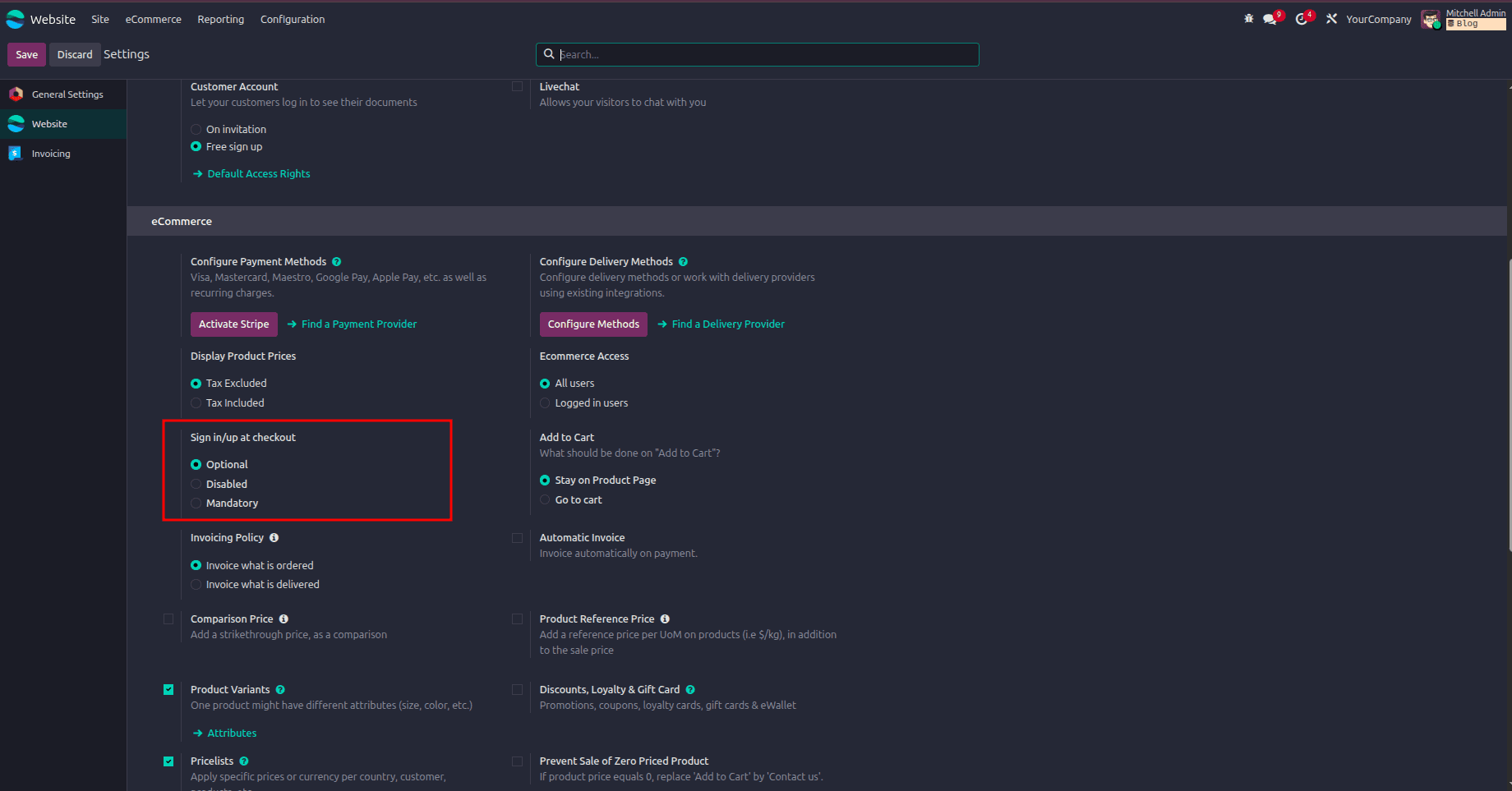Viewport: 1512px width, 791px height.
Task: Select Go to cart option
Action: pyautogui.click(x=545, y=500)
